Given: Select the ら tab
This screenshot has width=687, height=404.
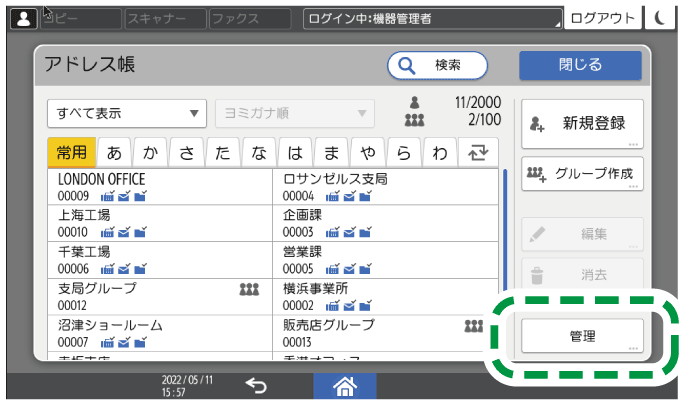Looking at the screenshot, I should point(404,152).
